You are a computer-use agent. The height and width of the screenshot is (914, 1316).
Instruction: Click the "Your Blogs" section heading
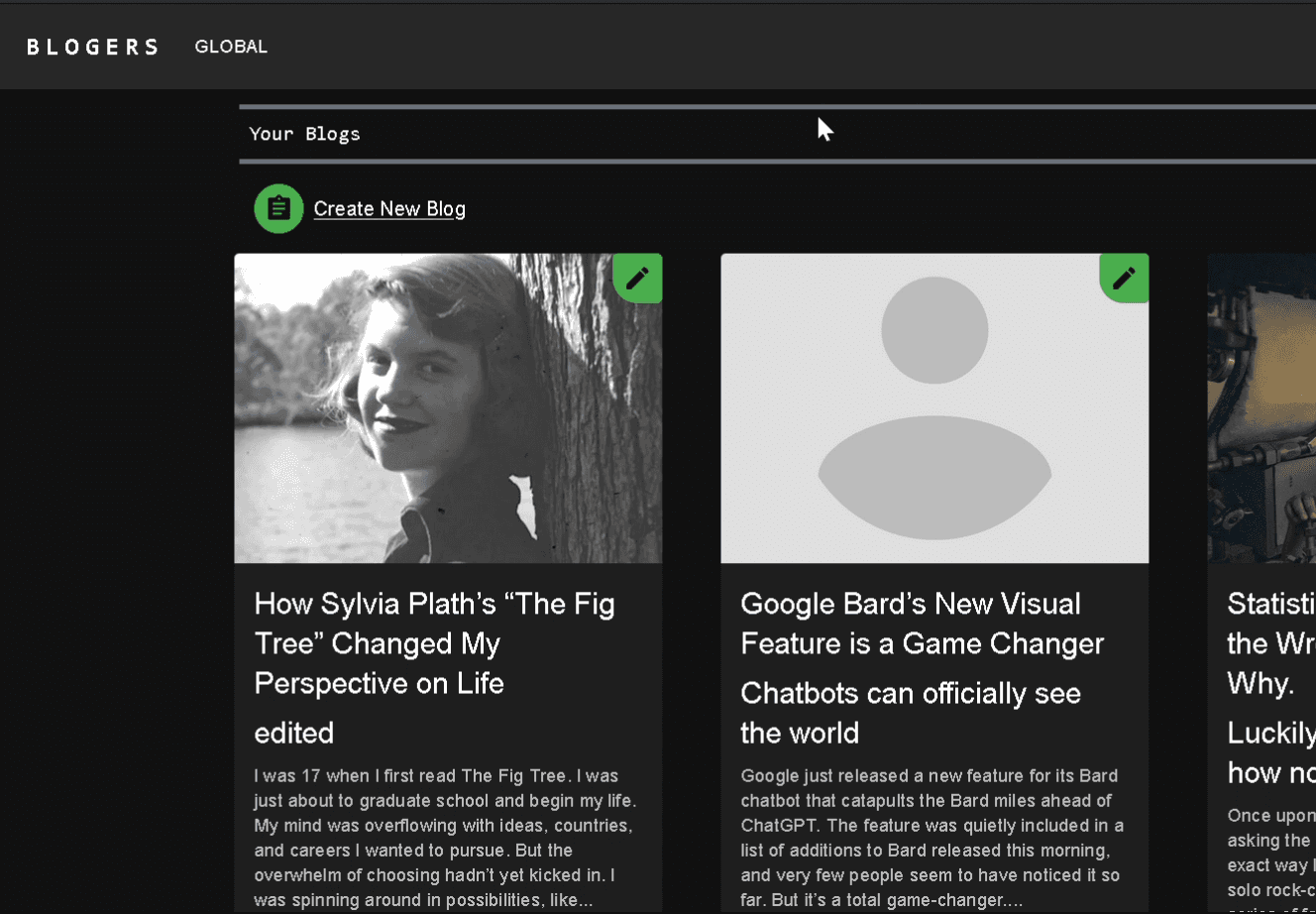[305, 134]
